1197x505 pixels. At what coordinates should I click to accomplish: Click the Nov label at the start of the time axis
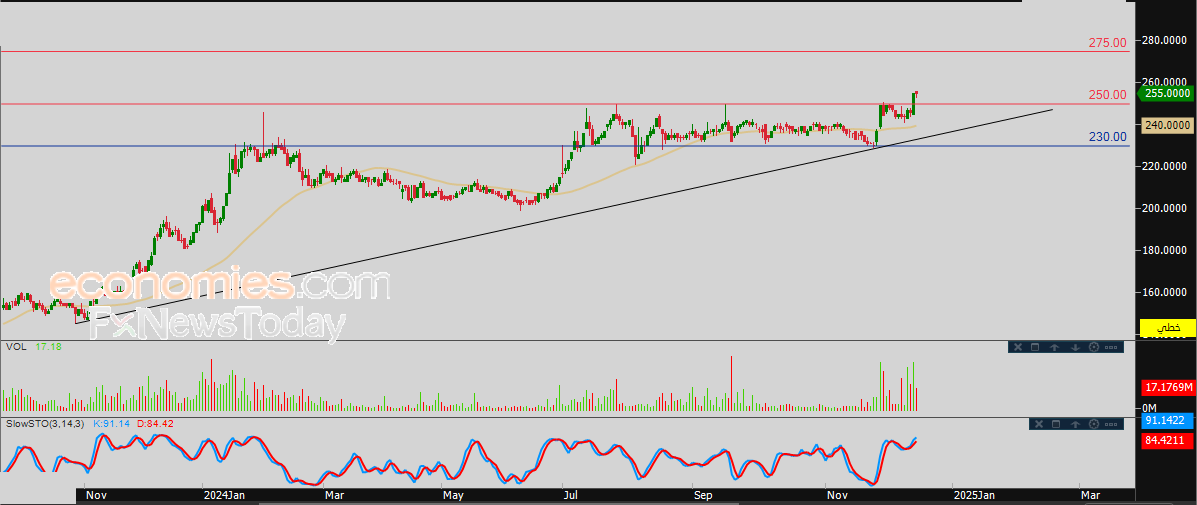tap(96, 495)
